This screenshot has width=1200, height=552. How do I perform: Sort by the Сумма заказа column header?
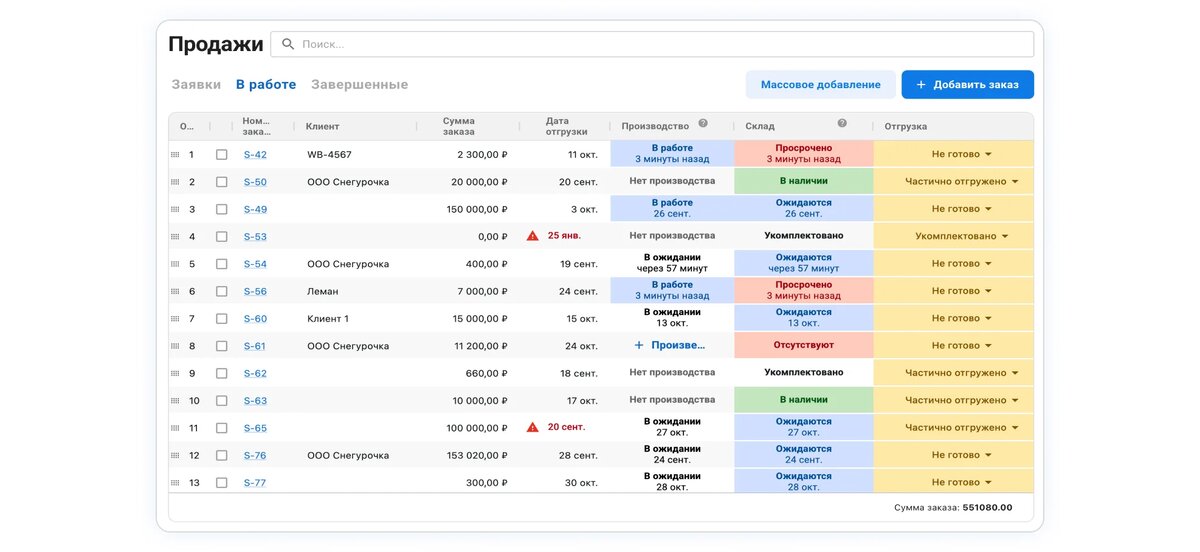coord(458,126)
